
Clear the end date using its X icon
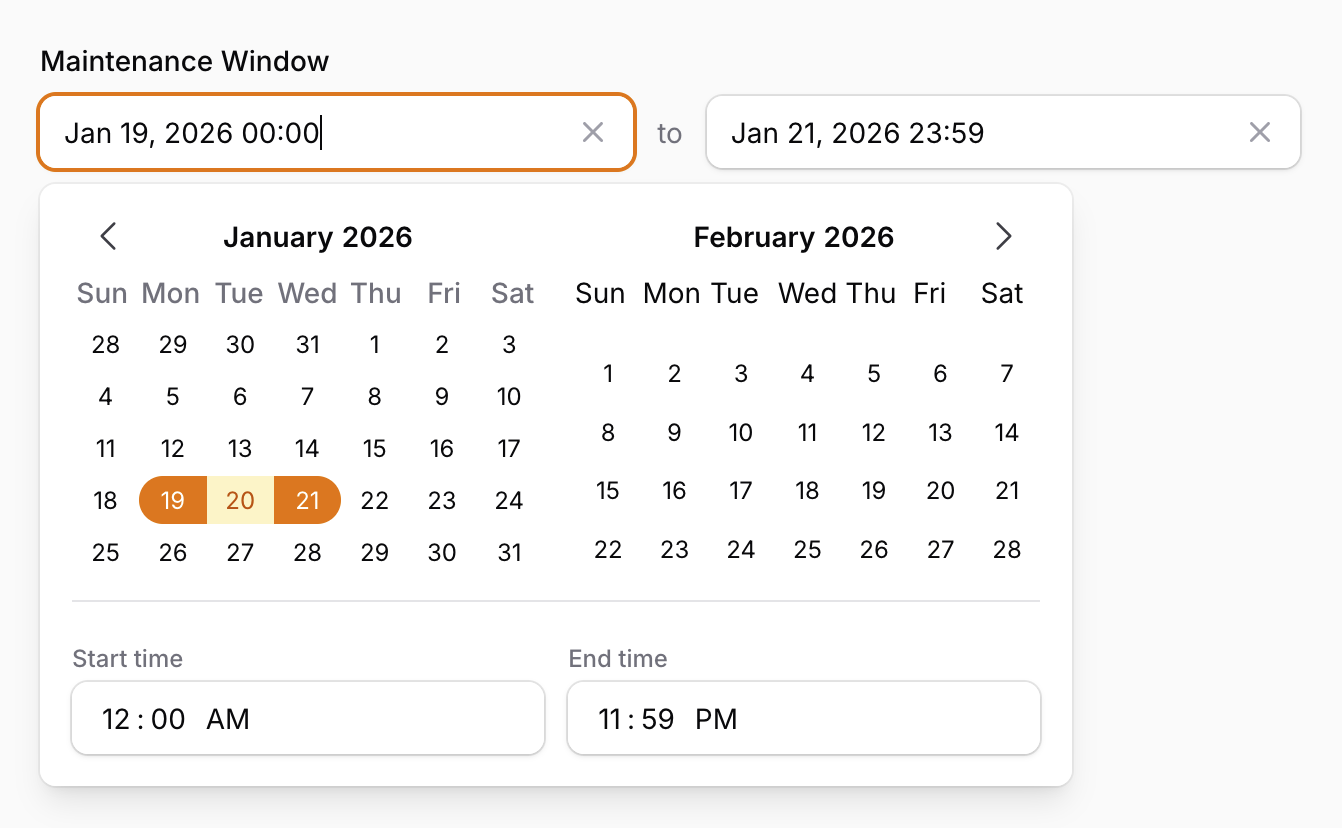click(1259, 131)
